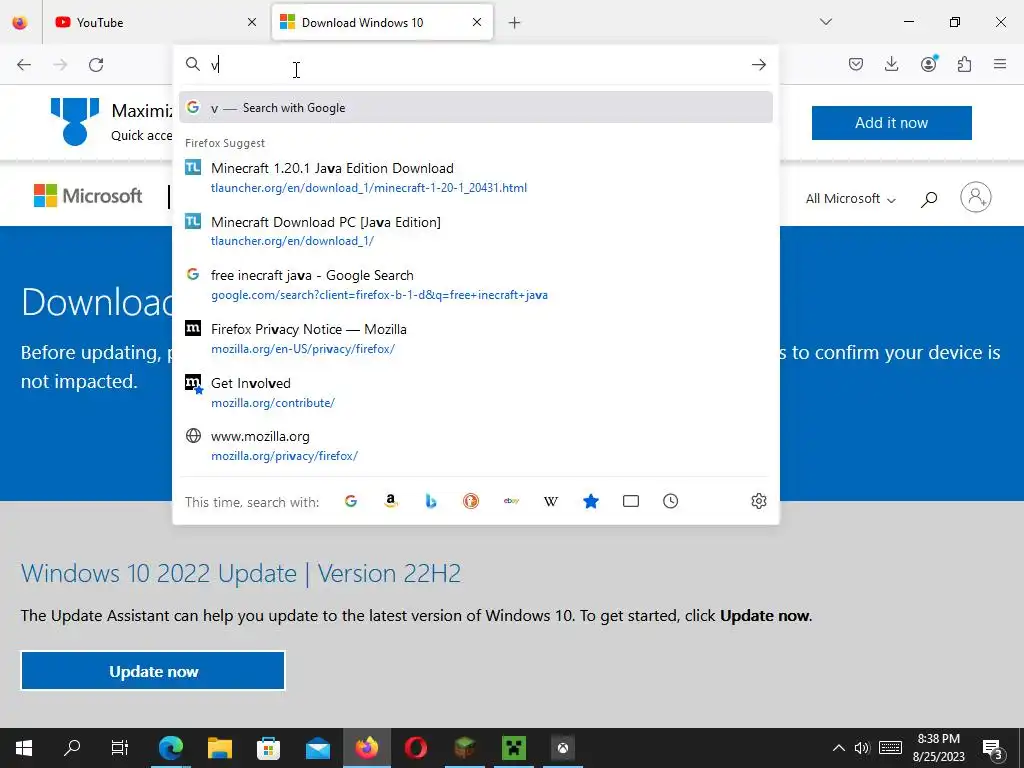Click the Microsoft account sign-in avatar
This screenshot has height=768, width=1024.
976,197
